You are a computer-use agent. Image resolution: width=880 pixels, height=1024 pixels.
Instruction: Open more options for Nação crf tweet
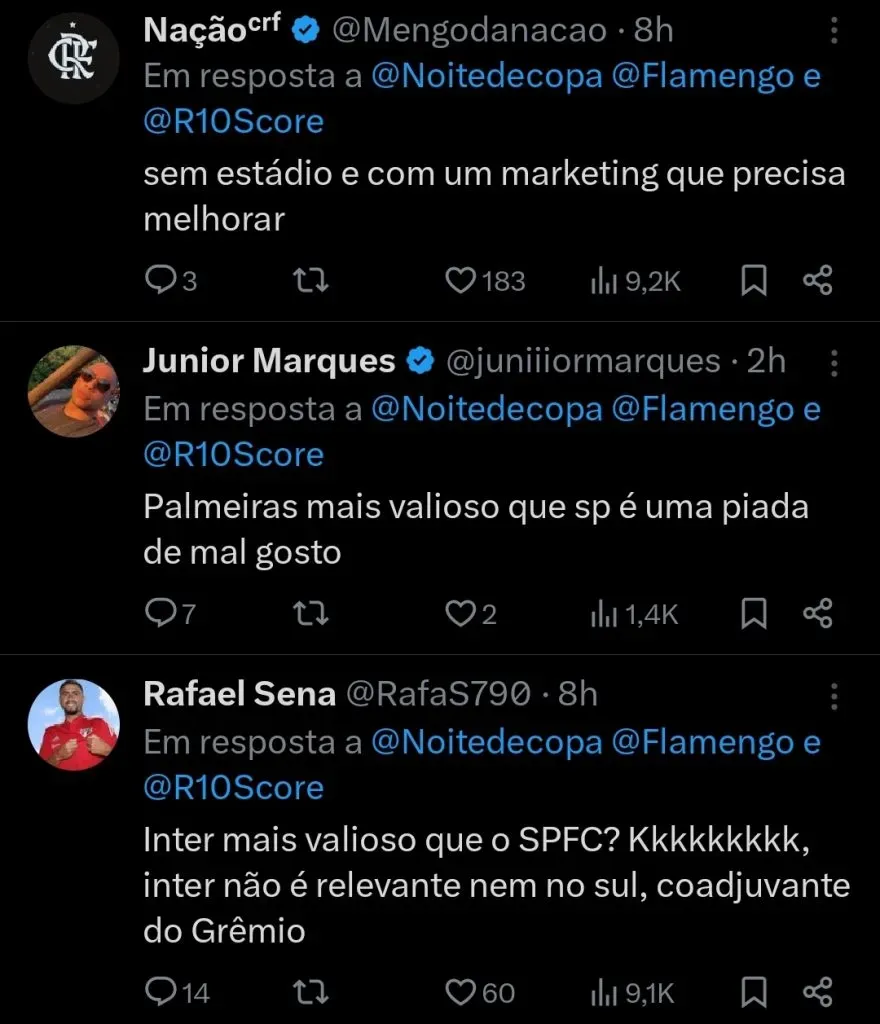click(x=834, y=32)
